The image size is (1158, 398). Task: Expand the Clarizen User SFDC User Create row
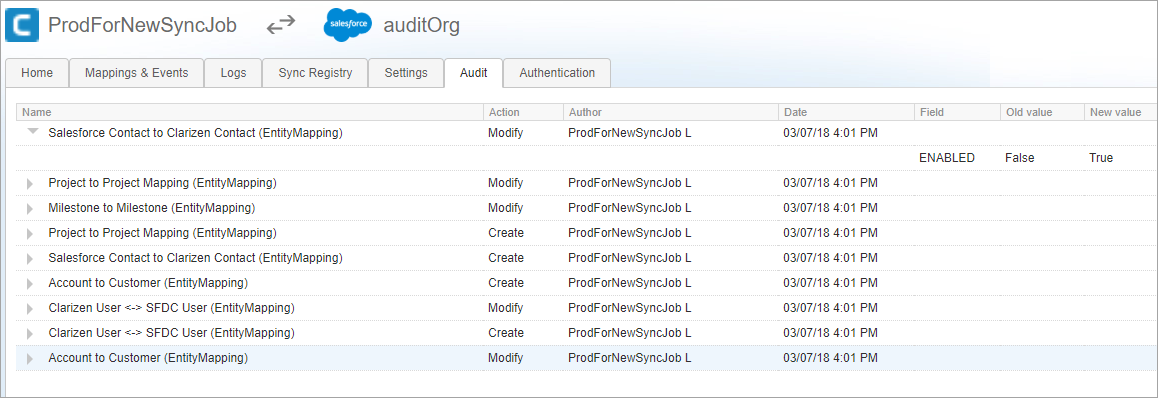30,334
